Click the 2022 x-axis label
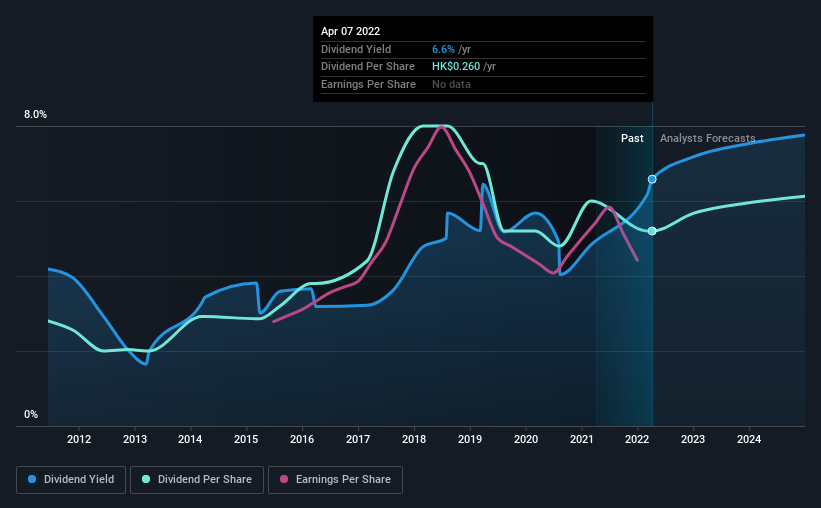 (637, 439)
